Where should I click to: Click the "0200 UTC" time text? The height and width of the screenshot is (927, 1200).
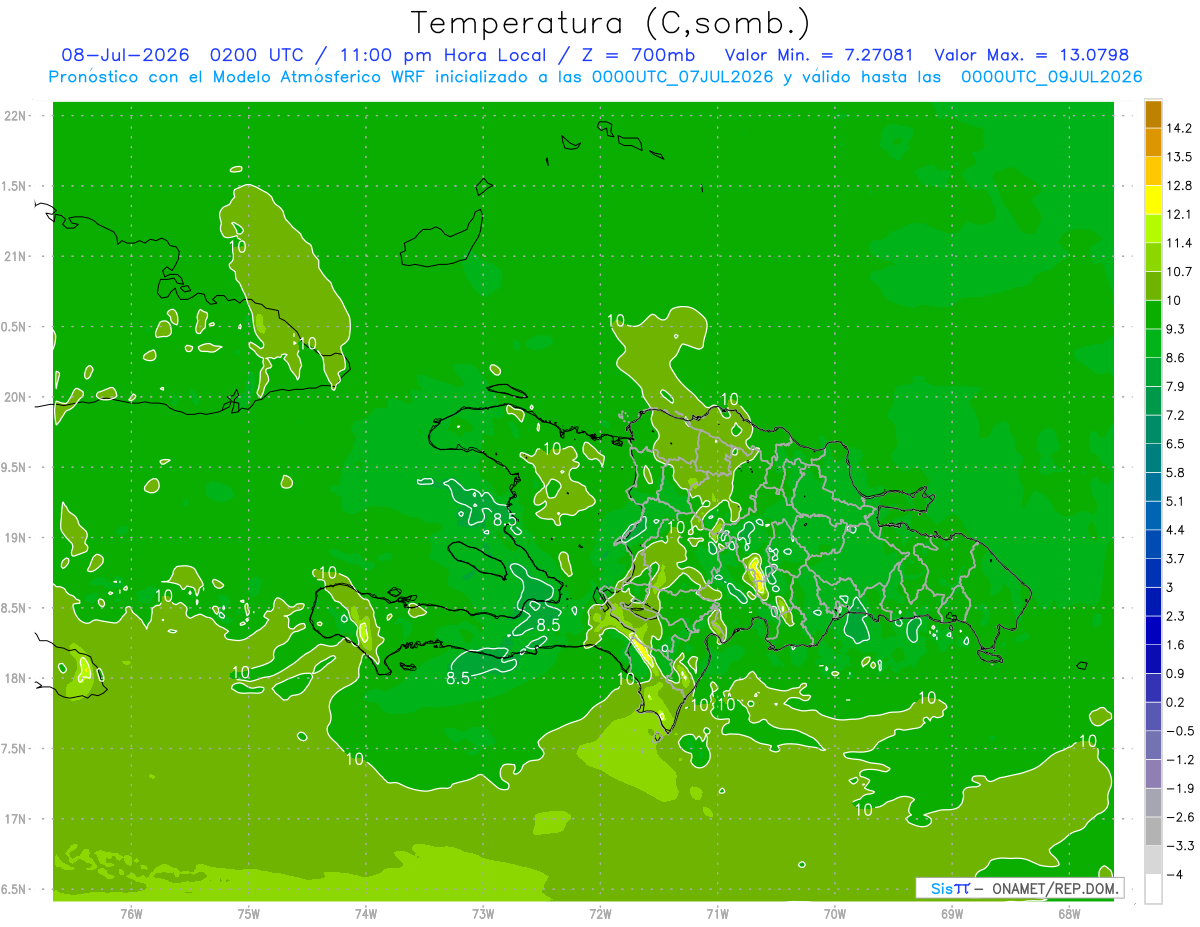tap(259, 55)
